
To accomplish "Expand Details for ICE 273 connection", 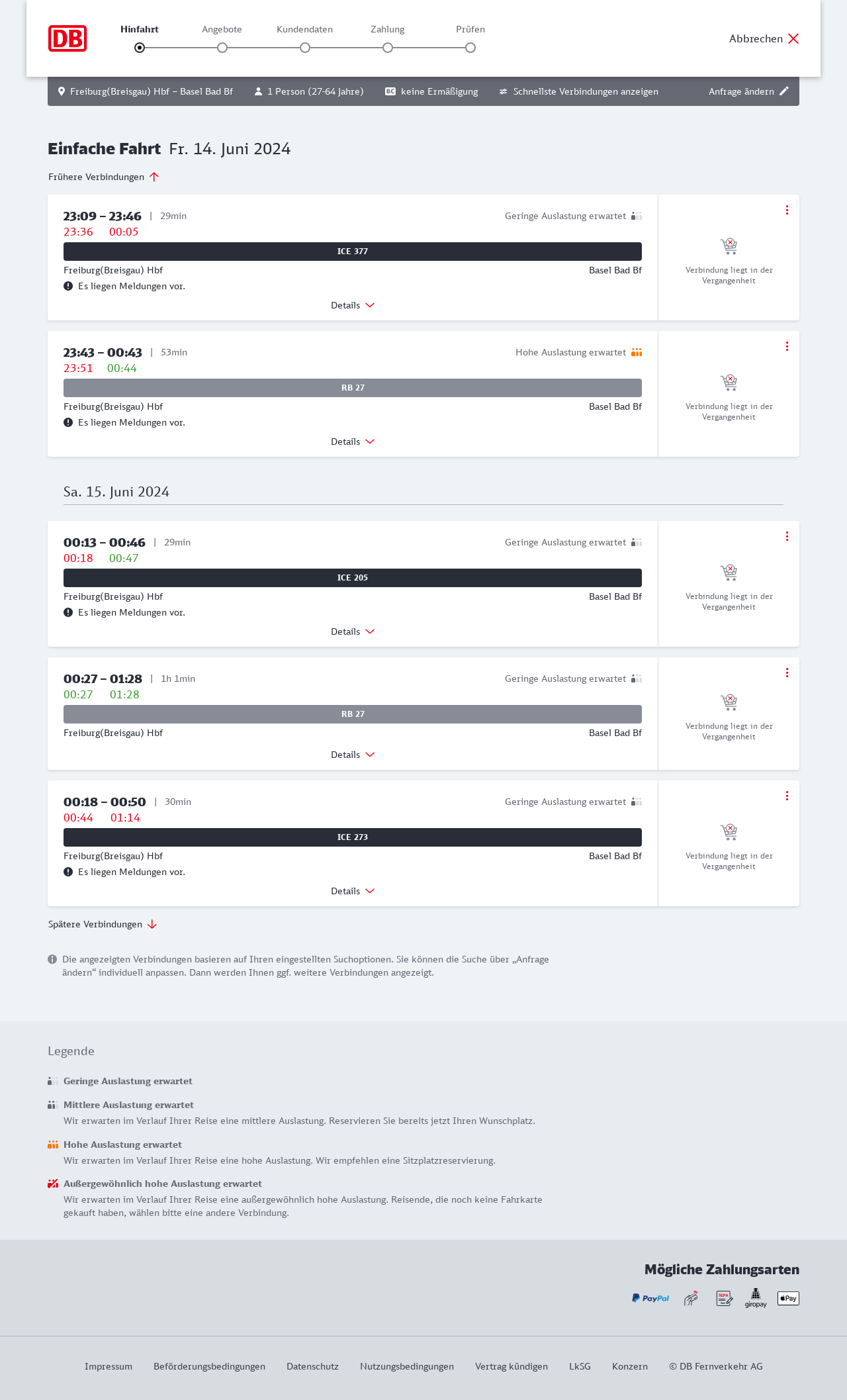I will (x=353, y=891).
